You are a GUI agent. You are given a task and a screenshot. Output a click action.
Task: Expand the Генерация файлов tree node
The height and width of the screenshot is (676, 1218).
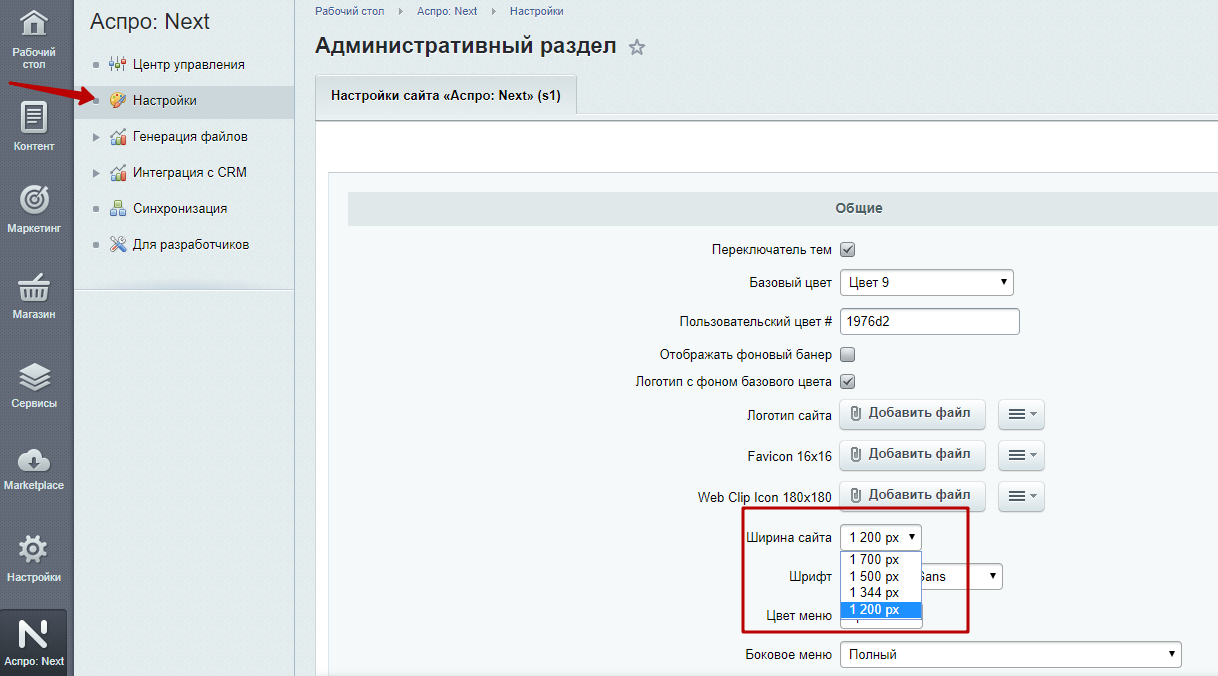96,137
